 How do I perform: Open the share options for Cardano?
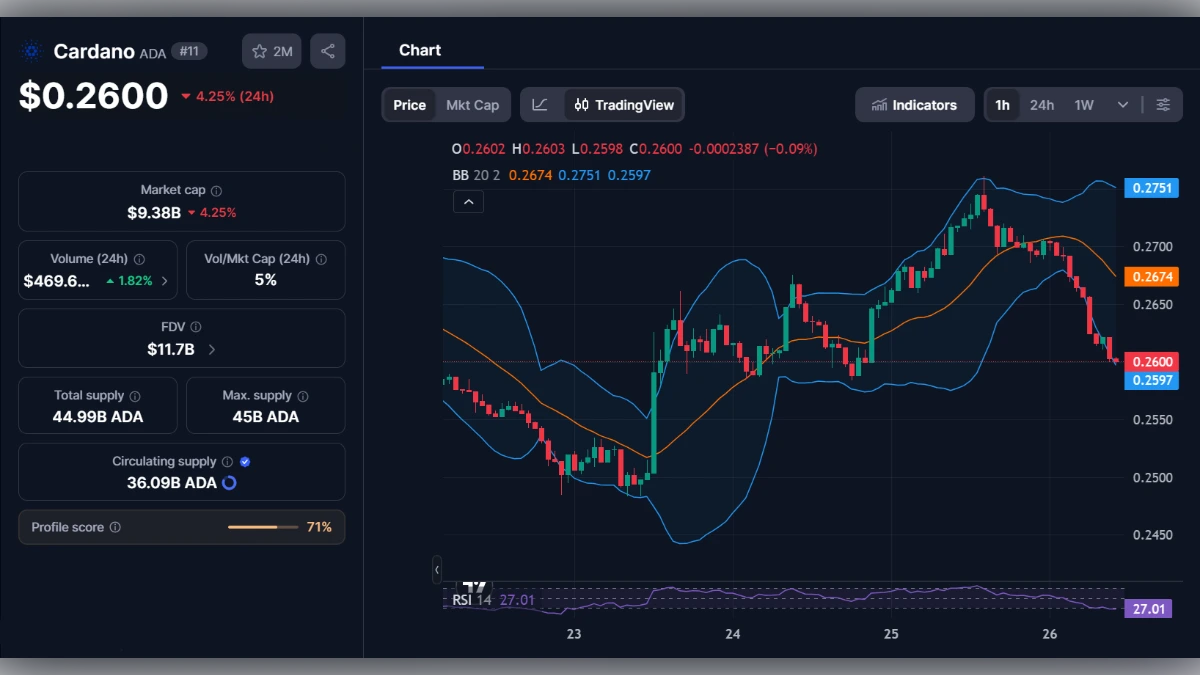(327, 51)
